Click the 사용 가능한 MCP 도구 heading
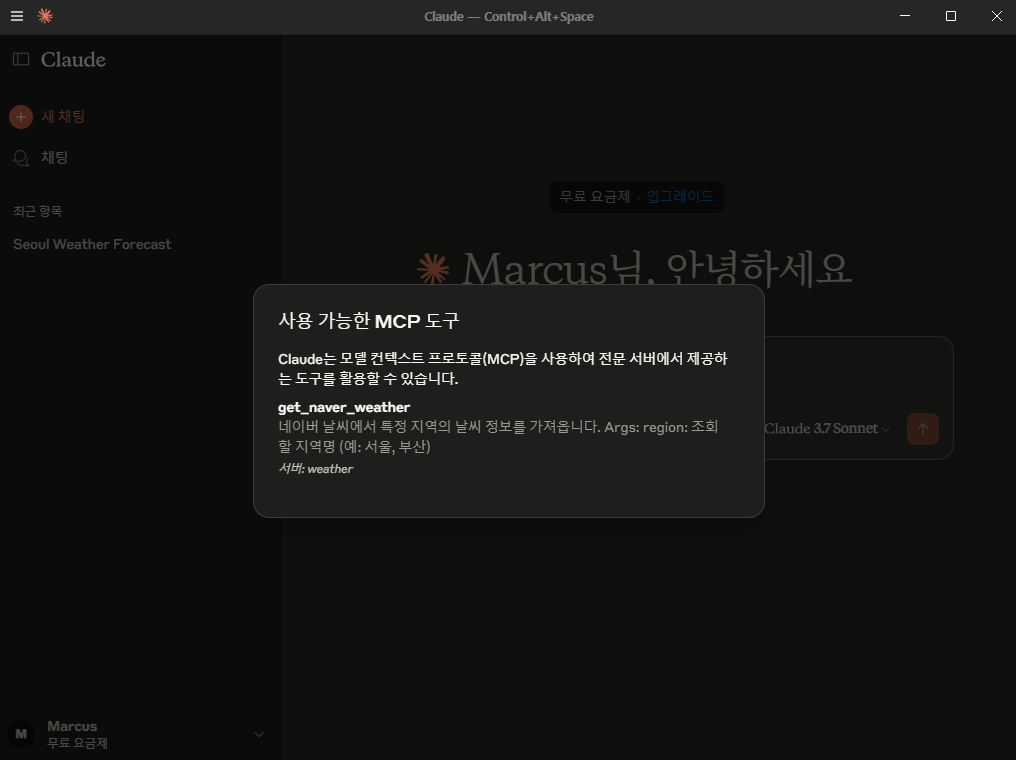1016x760 pixels. [369, 321]
